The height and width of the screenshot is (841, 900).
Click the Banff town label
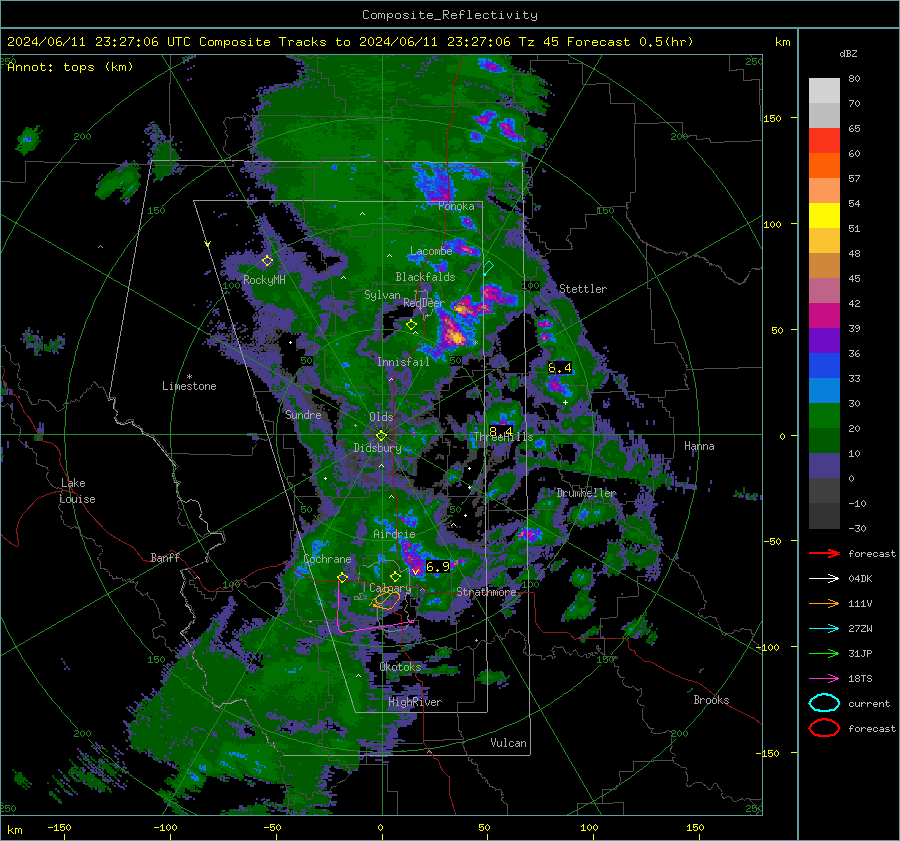(x=165, y=557)
